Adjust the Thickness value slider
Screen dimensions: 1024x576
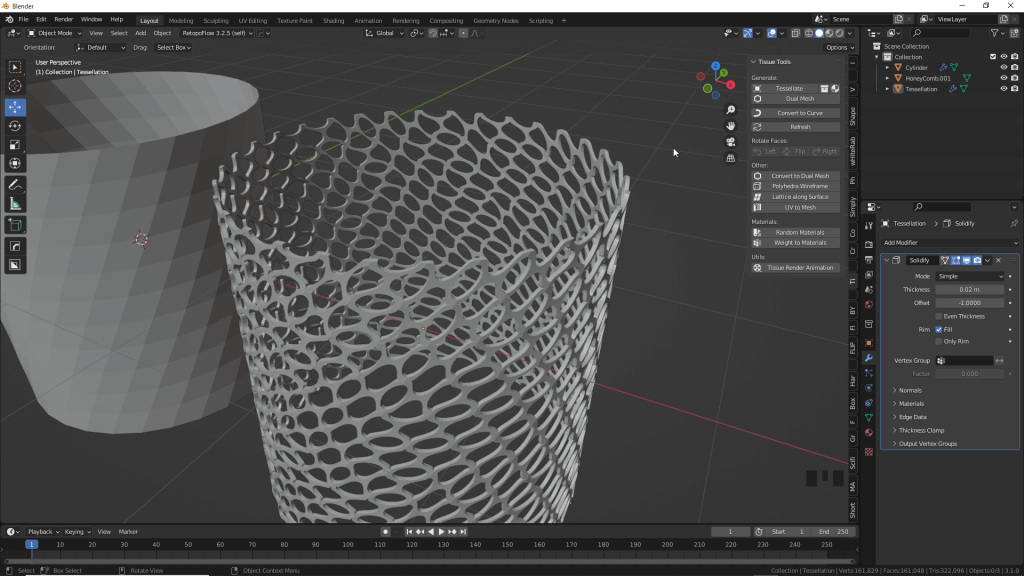pyautogui.click(x=970, y=290)
